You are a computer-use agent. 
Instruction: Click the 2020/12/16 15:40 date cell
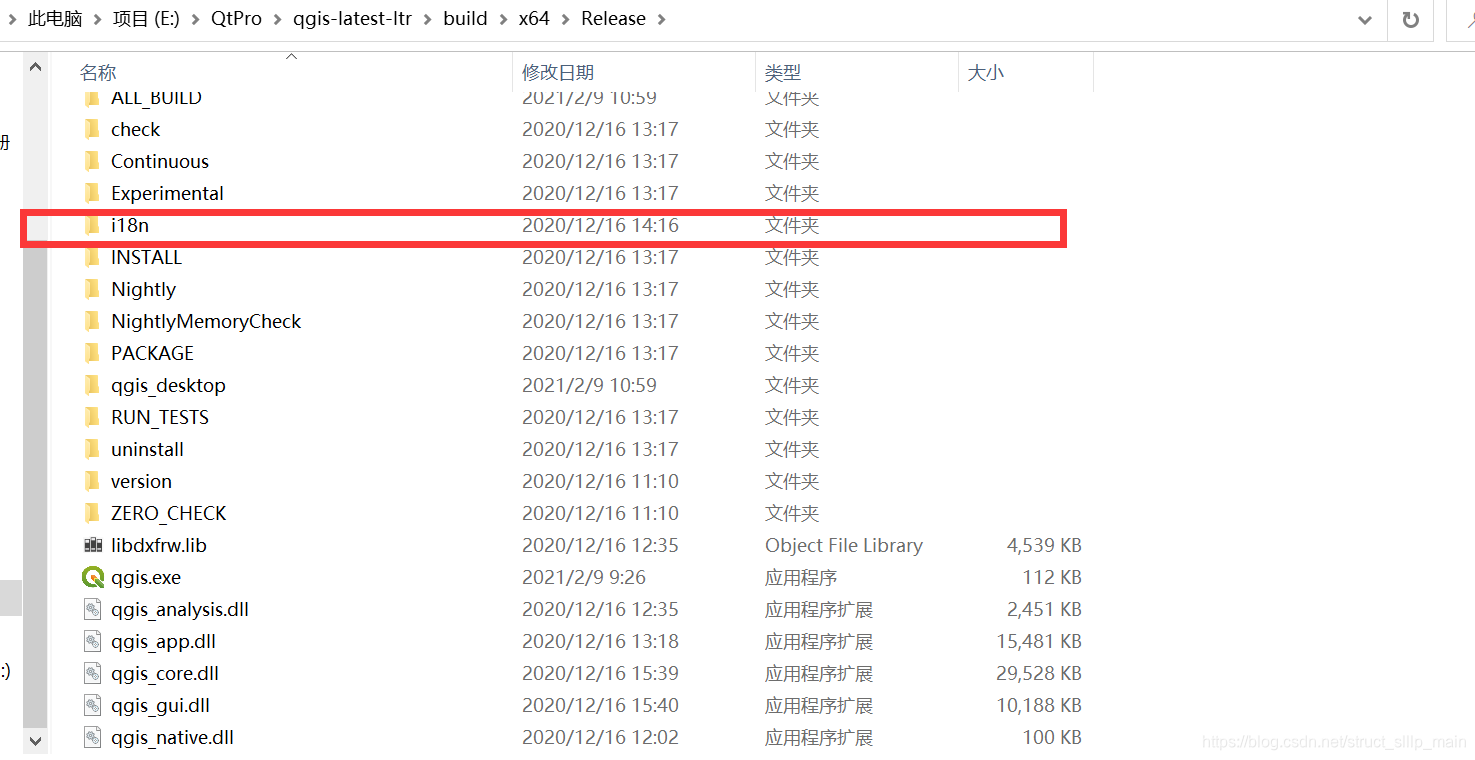(600, 705)
